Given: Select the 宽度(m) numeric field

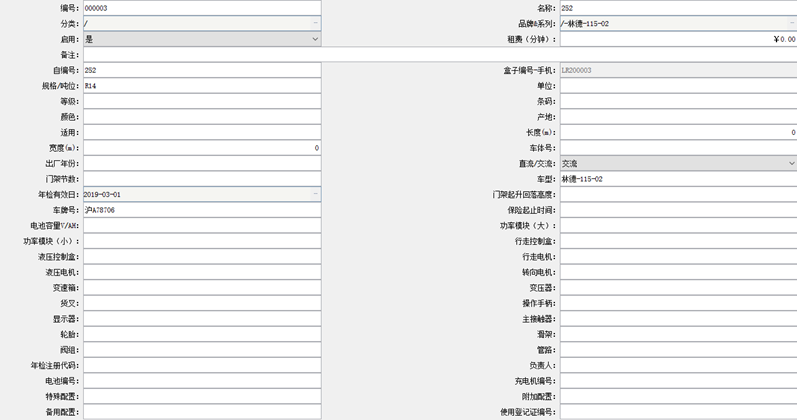Looking at the screenshot, I should click(x=200, y=147).
